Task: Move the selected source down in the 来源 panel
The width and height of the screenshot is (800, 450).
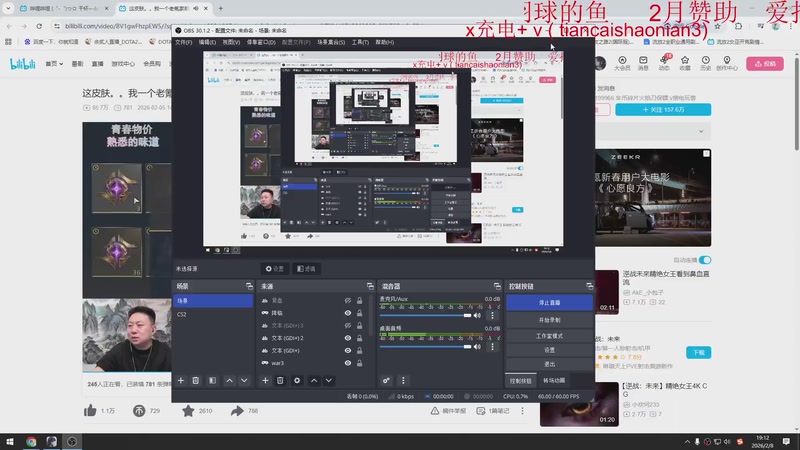Action: [x=329, y=381]
